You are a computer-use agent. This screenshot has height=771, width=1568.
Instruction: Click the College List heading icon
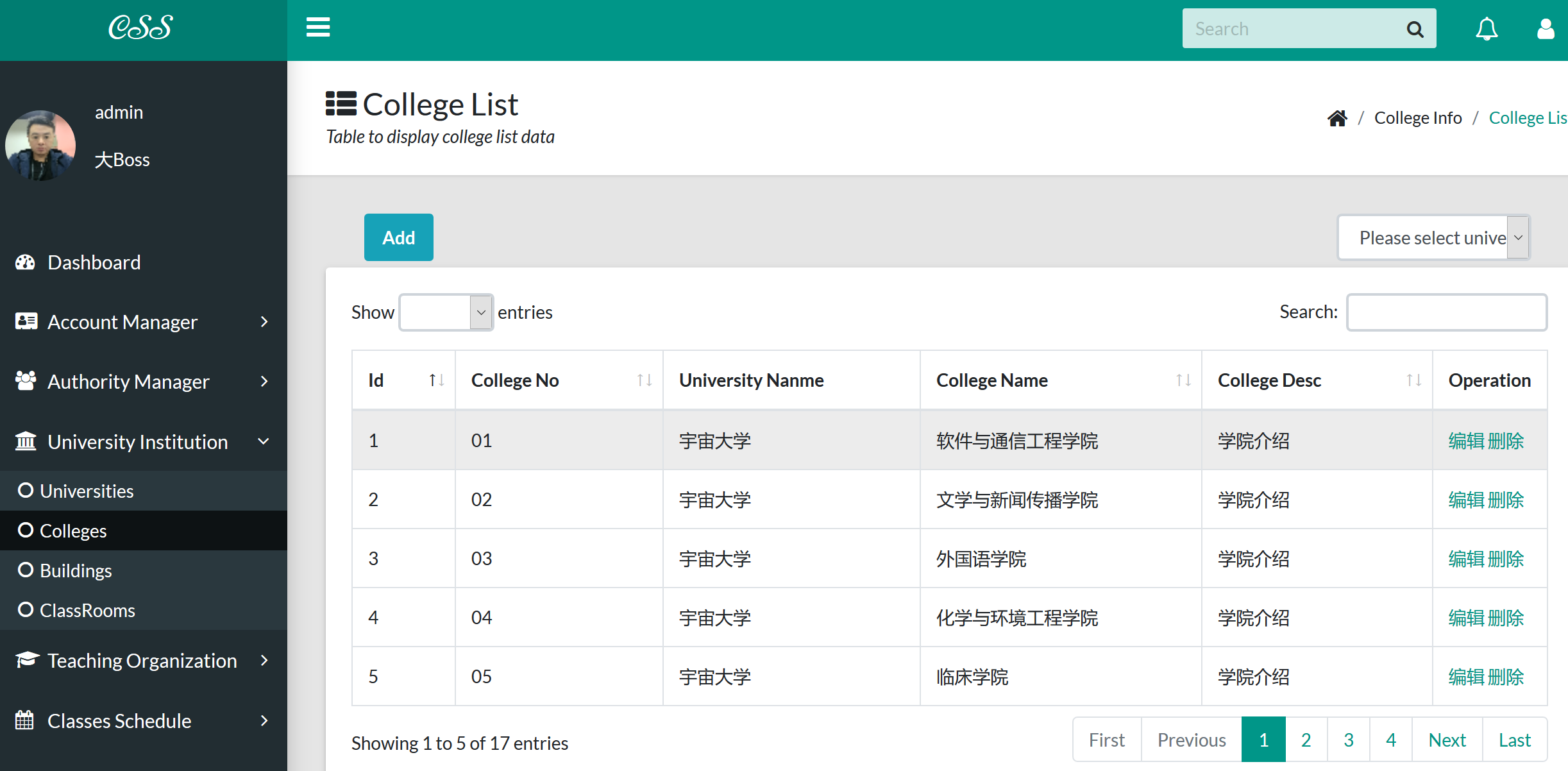341,103
